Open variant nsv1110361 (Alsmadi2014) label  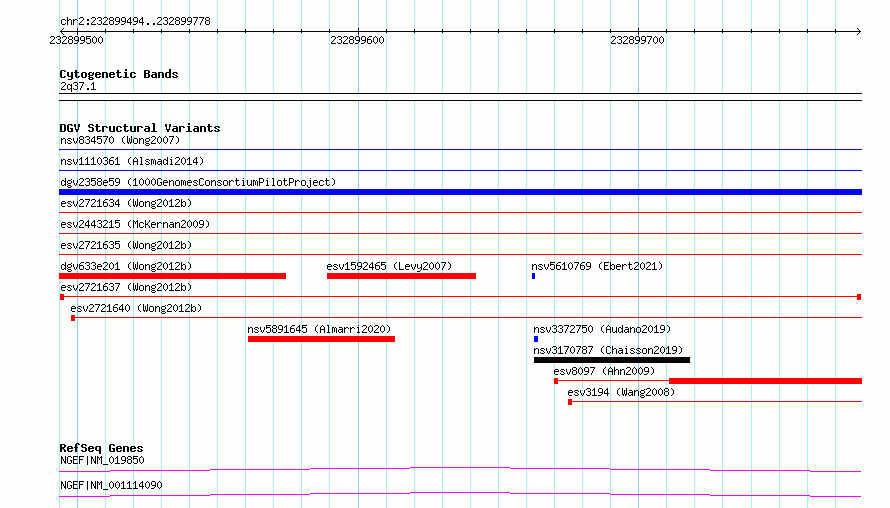132,161
